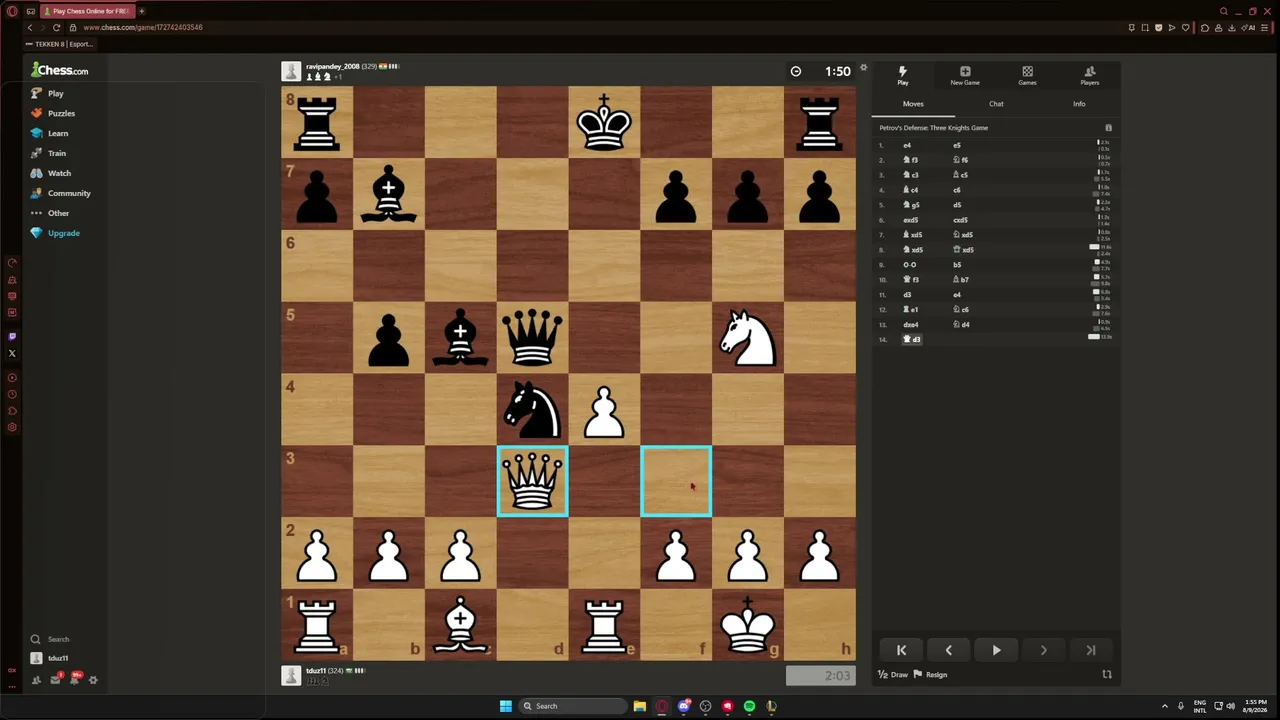
Task: Select move 13 dxe4 in move list
Action: tap(909, 324)
